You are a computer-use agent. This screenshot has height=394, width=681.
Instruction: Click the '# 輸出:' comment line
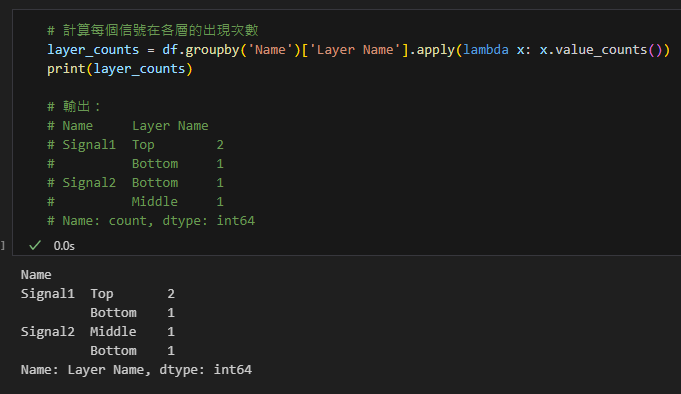pyautogui.click(x=74, y=106)
